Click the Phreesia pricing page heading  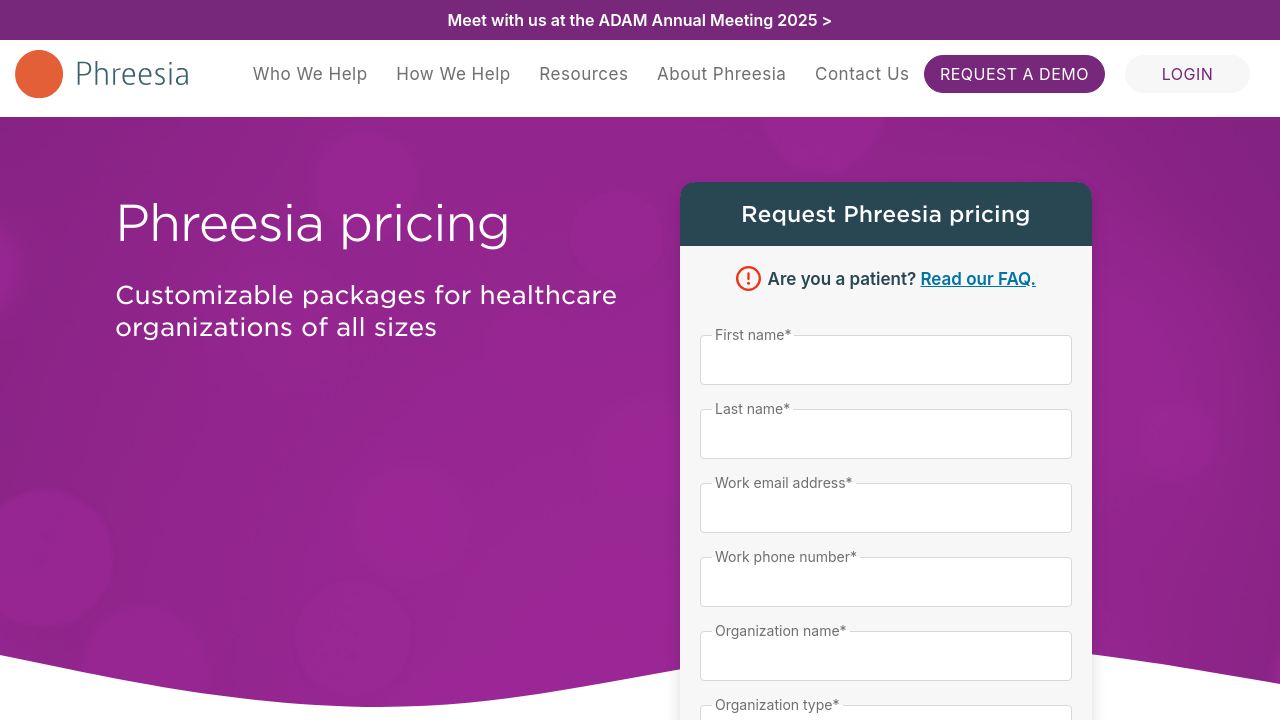312,223
